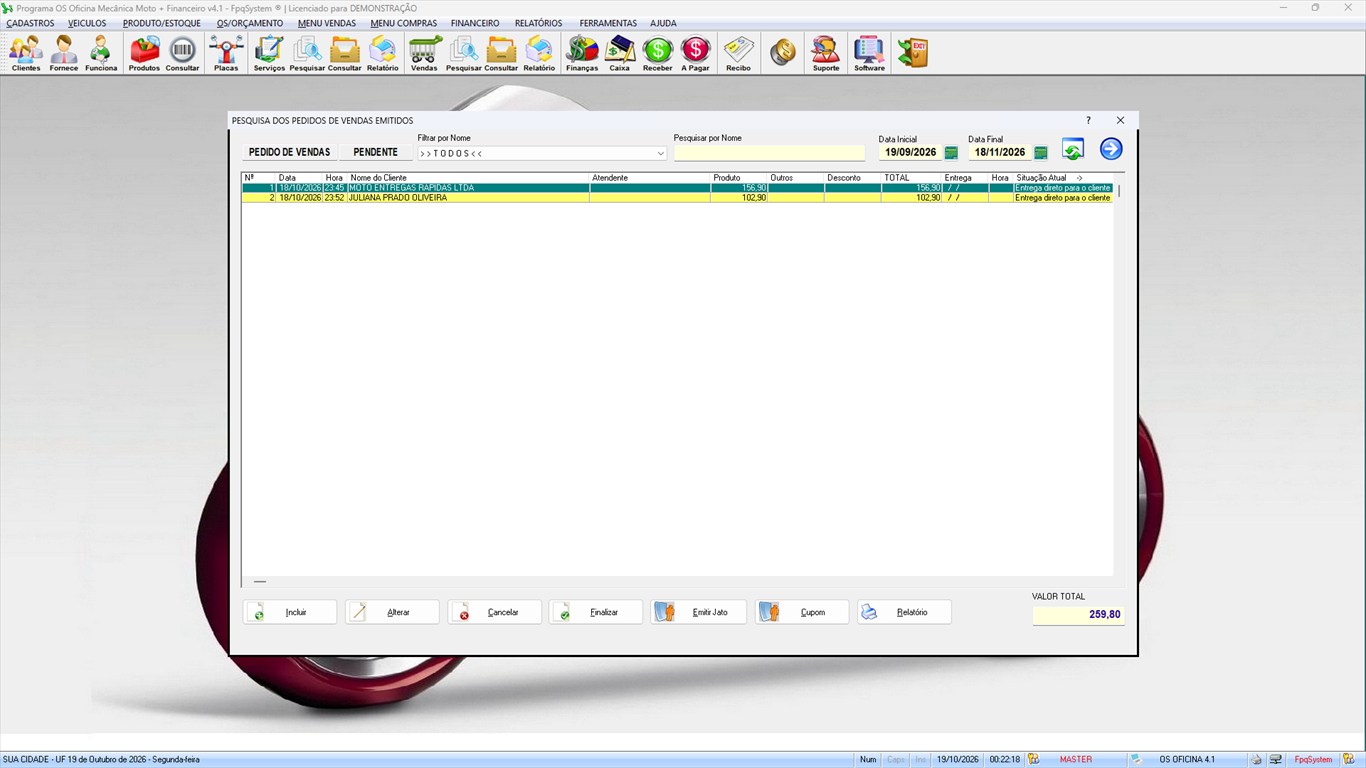
Task: Open the A Pagar red dollar icon
Action: pyautogui.click(x=695, y=54)
